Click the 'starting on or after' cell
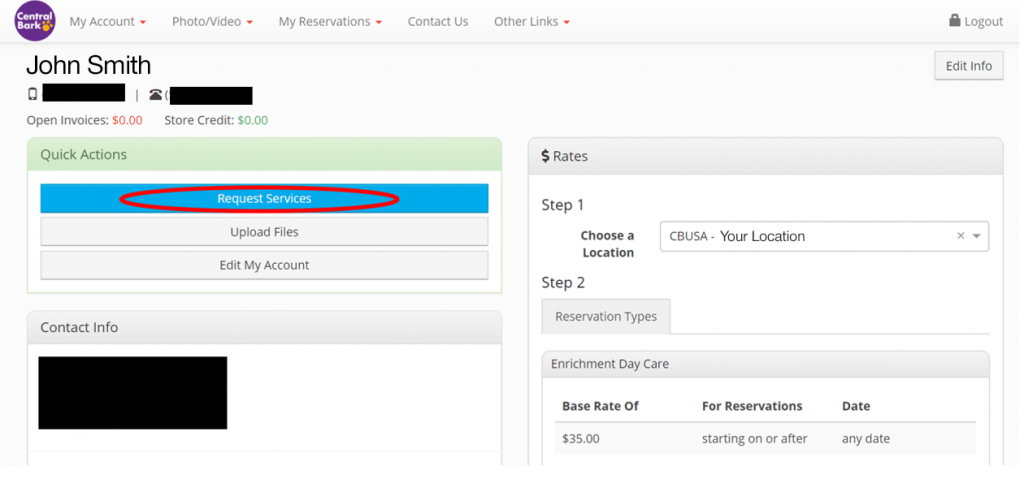The image size is (1024, 479). pyautogui.click(x=754, y=438)
